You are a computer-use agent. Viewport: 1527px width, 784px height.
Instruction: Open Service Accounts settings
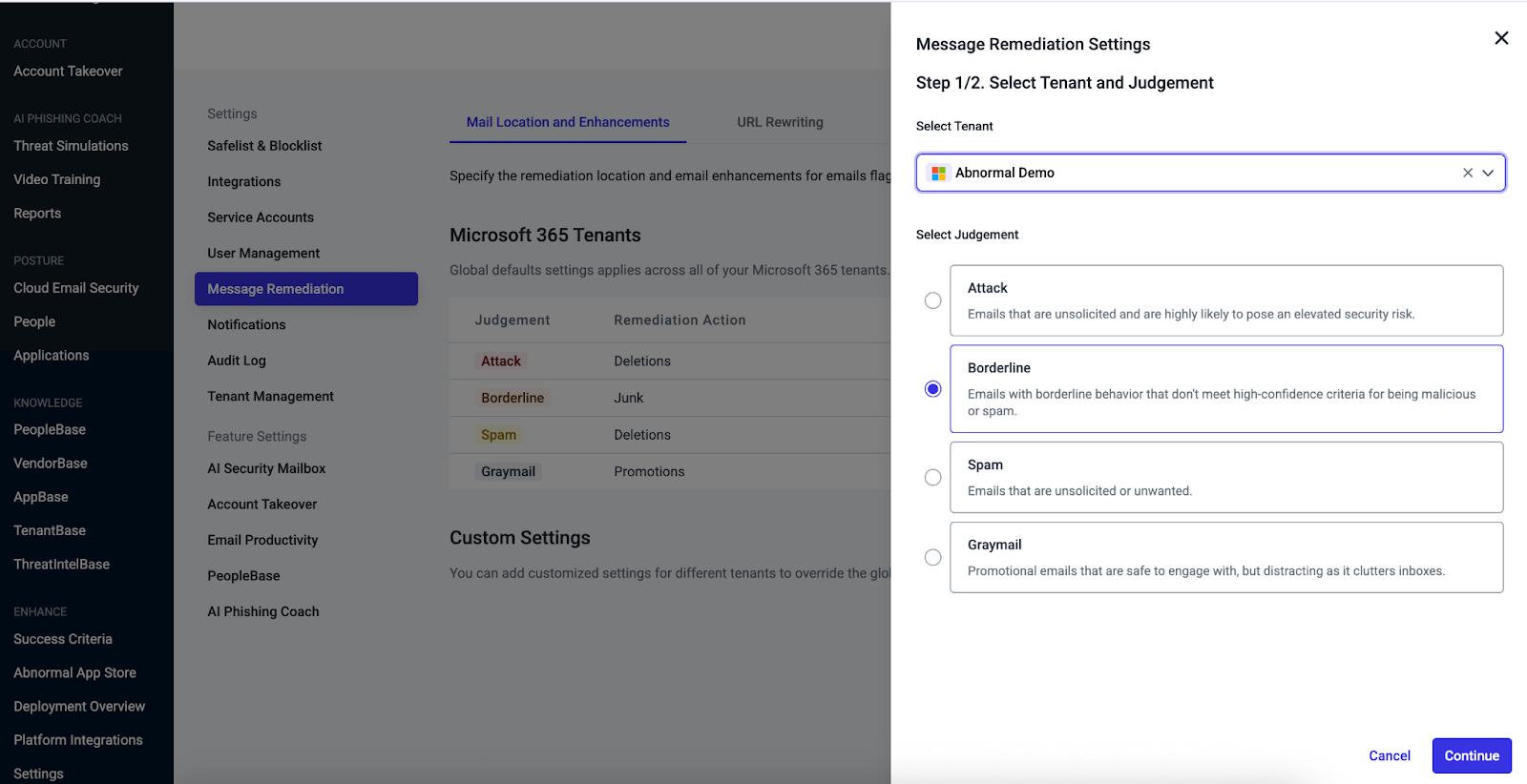click(261, 217)
